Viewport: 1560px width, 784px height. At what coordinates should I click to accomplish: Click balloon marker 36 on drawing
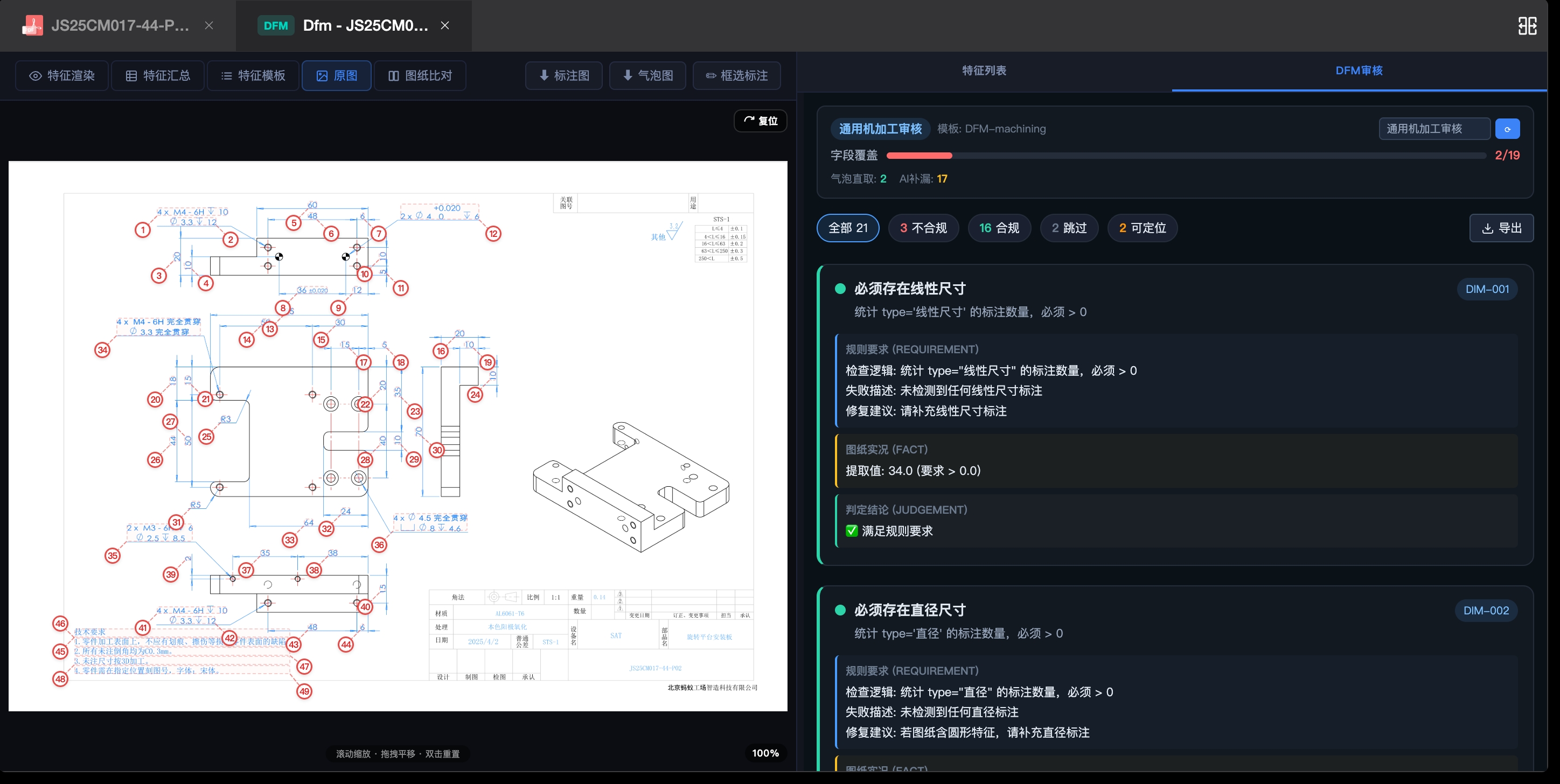[379, 545]
